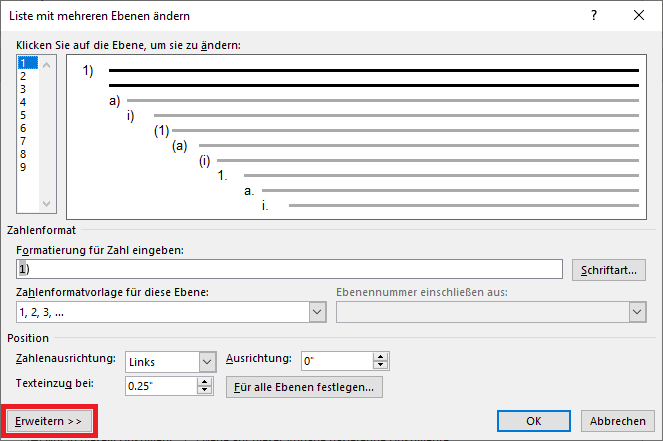Open the Ebenennummer einschließen aus dropdown

point(637,312)
